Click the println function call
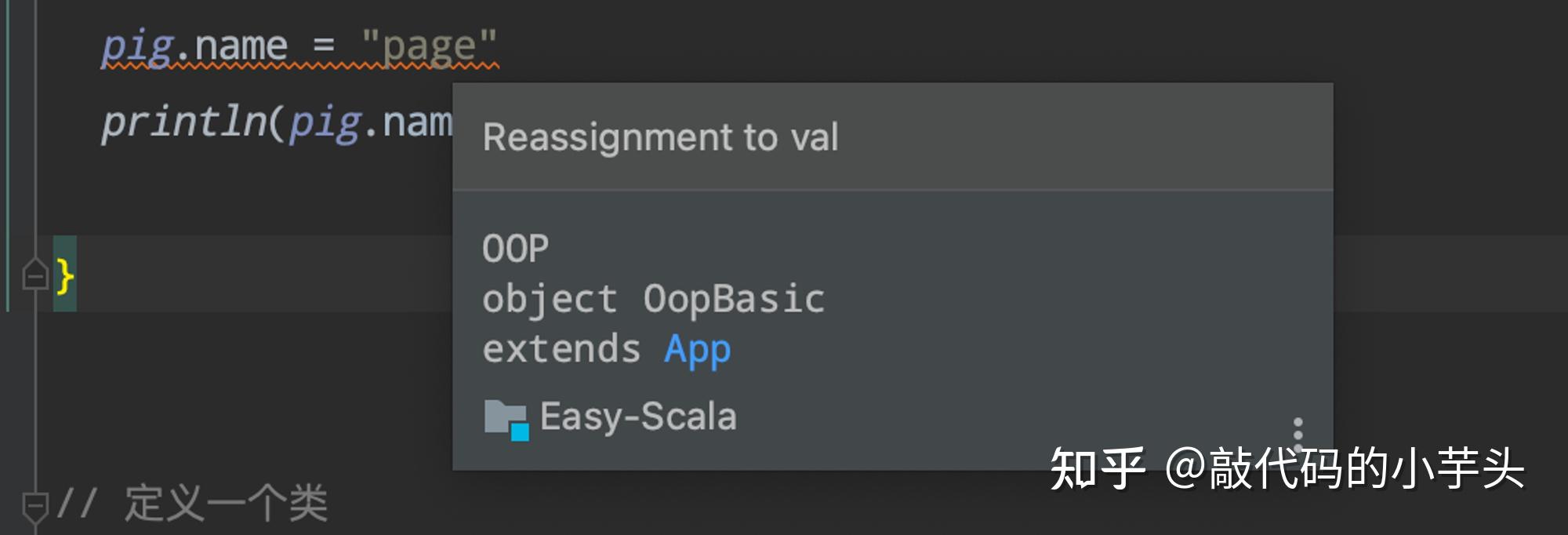Viewport: 1568px width, 535px height. [183, 122]
